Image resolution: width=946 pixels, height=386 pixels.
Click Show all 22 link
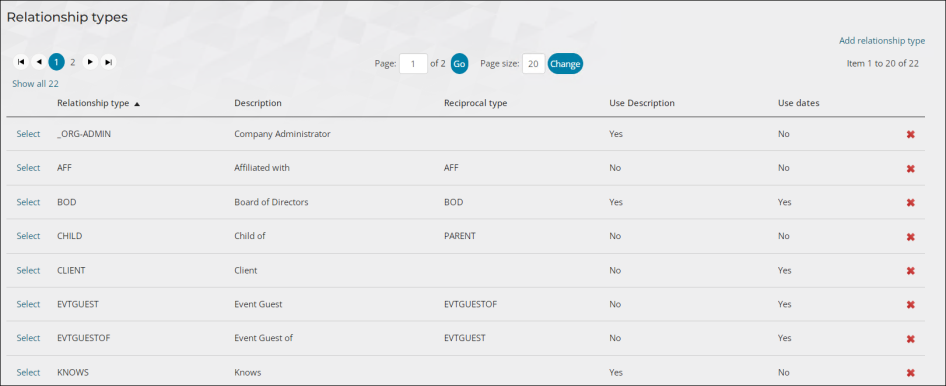pyautogui.click(x=35, y=84)
